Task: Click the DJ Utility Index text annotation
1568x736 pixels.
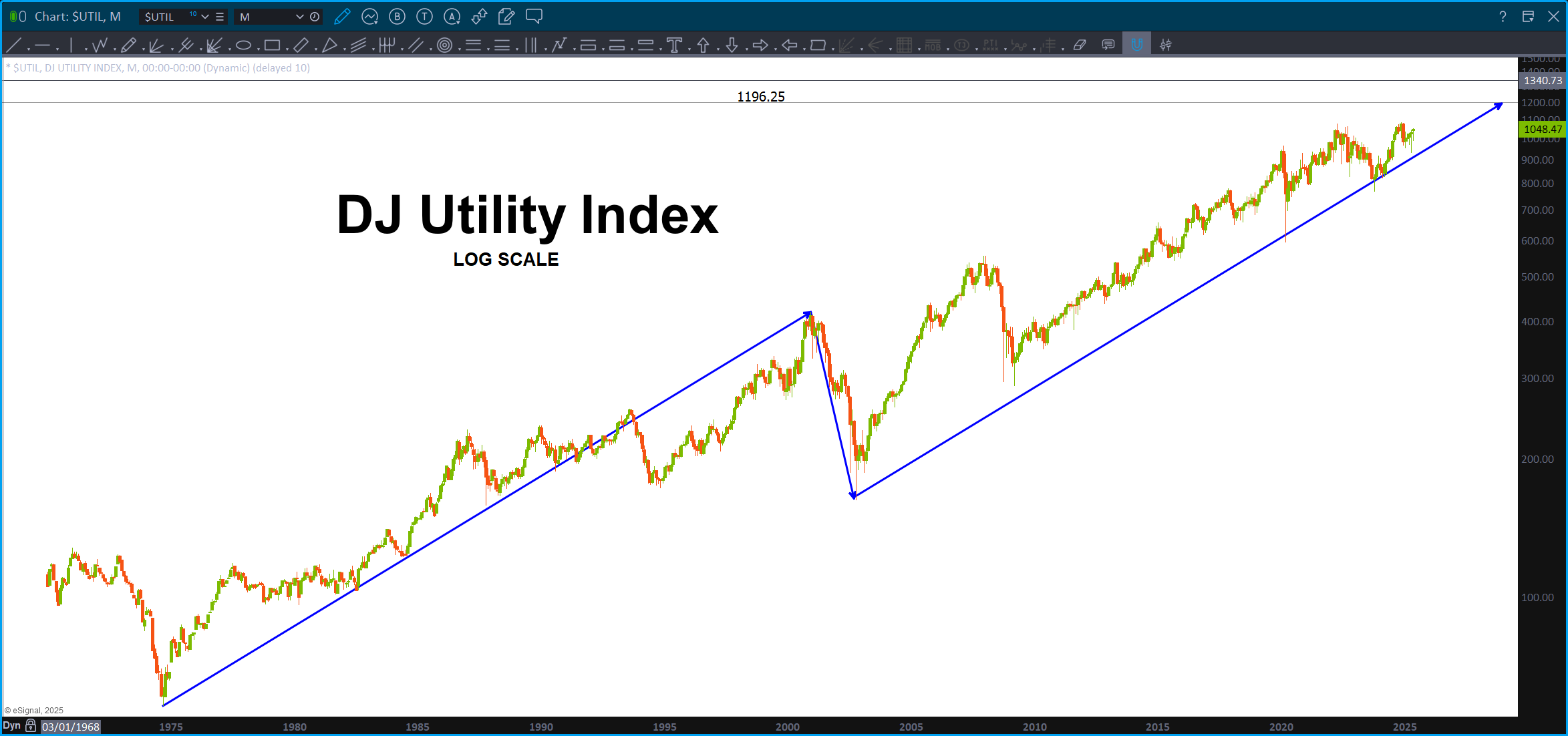Action: point(528,216)
